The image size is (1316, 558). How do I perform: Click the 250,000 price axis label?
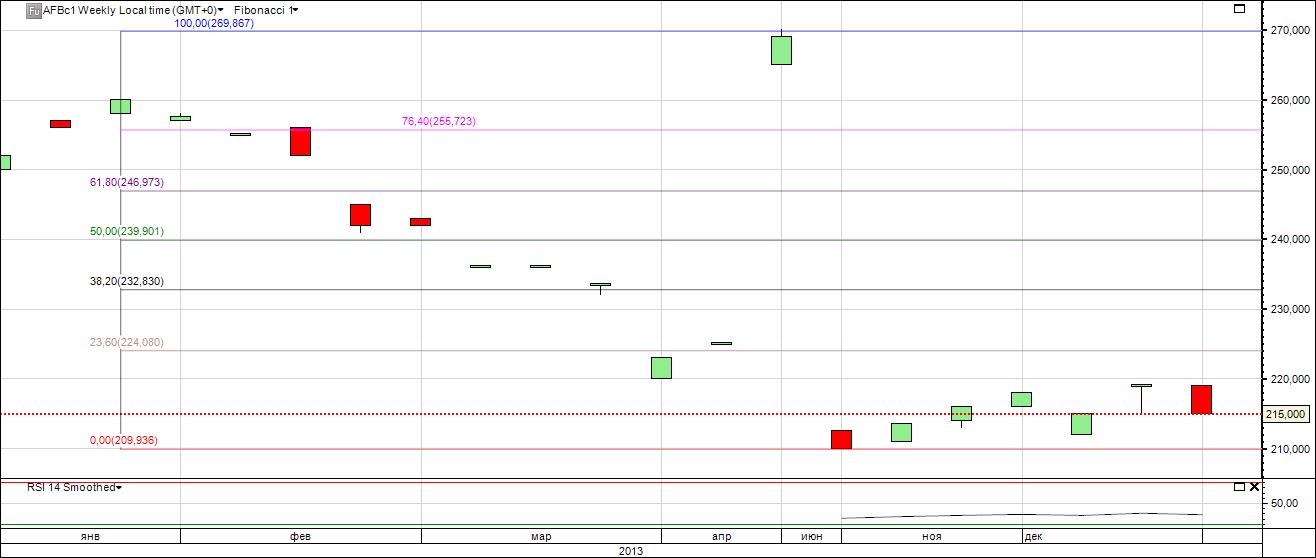tap(1290, 170)
